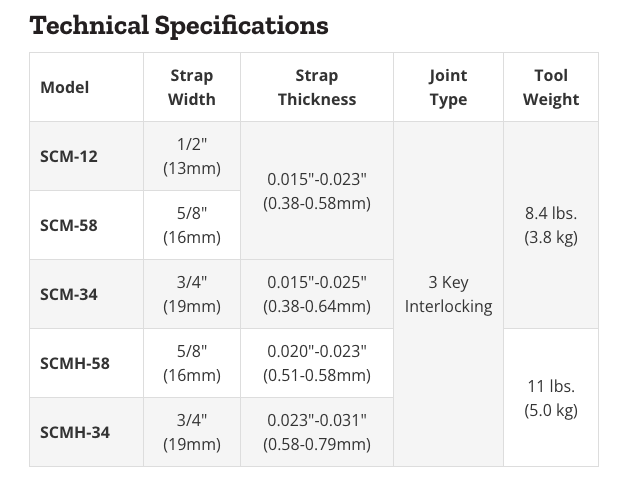Click the Tool Weight column header
The height and width of the screenshot is (481, 628).
pos(551,87)
